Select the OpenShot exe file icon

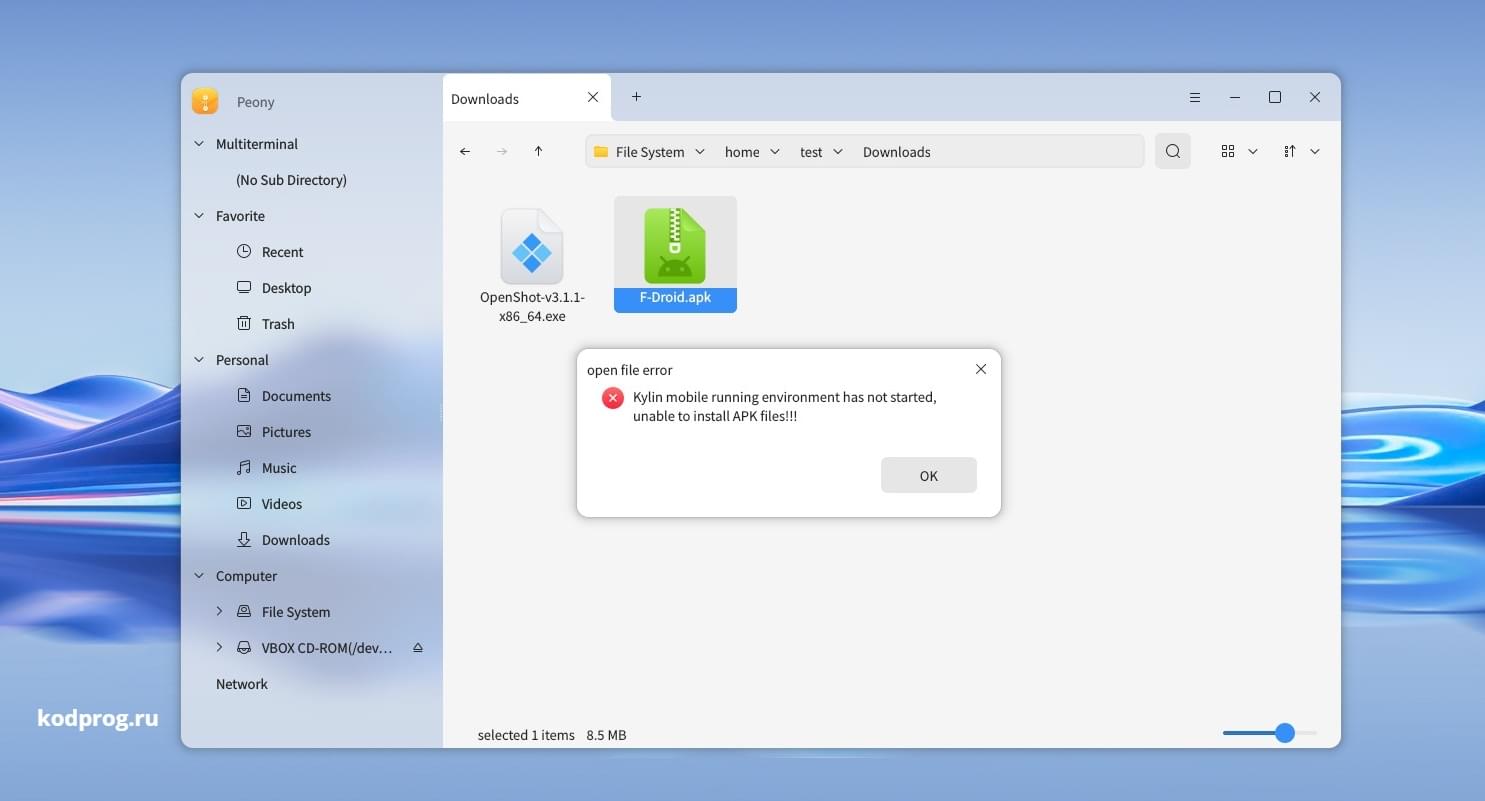pyautogui.click(x=532, y=246)
